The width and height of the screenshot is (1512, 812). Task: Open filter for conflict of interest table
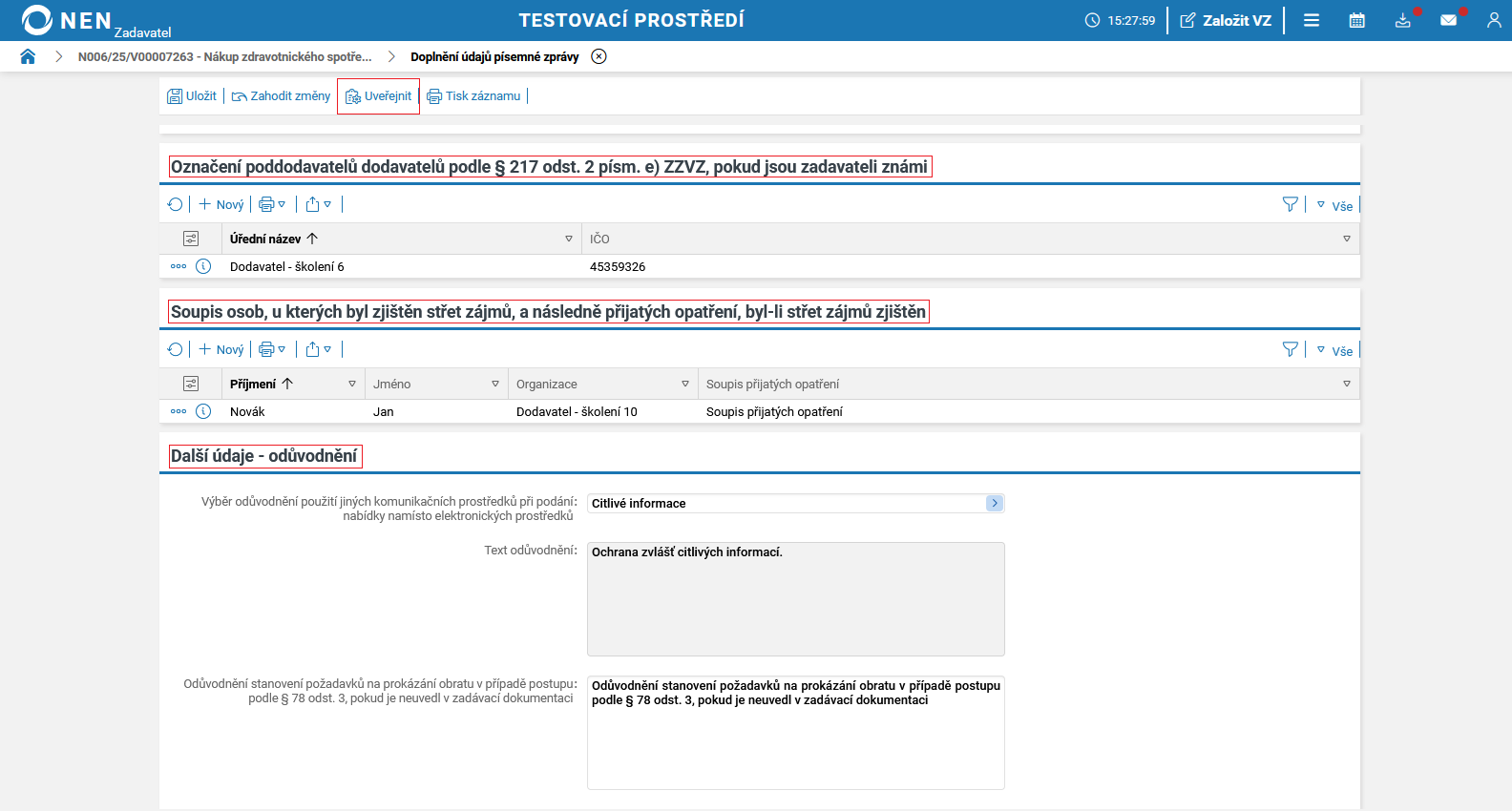pos(1291,349)
